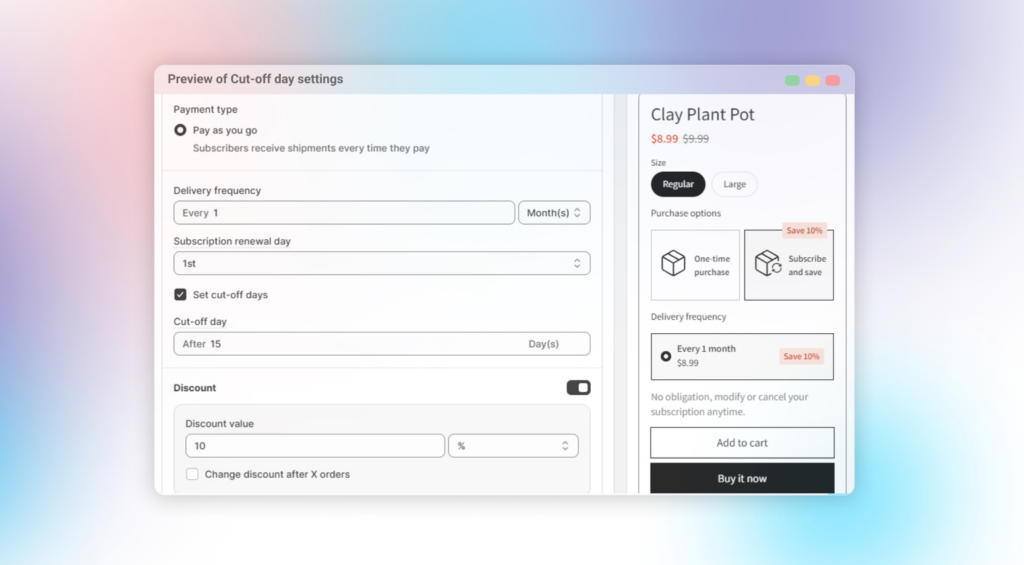Select the Every 1 month radio option
Image resolution: width=1024 pixels, height=565 pixels.
click(x=666, y=356)
